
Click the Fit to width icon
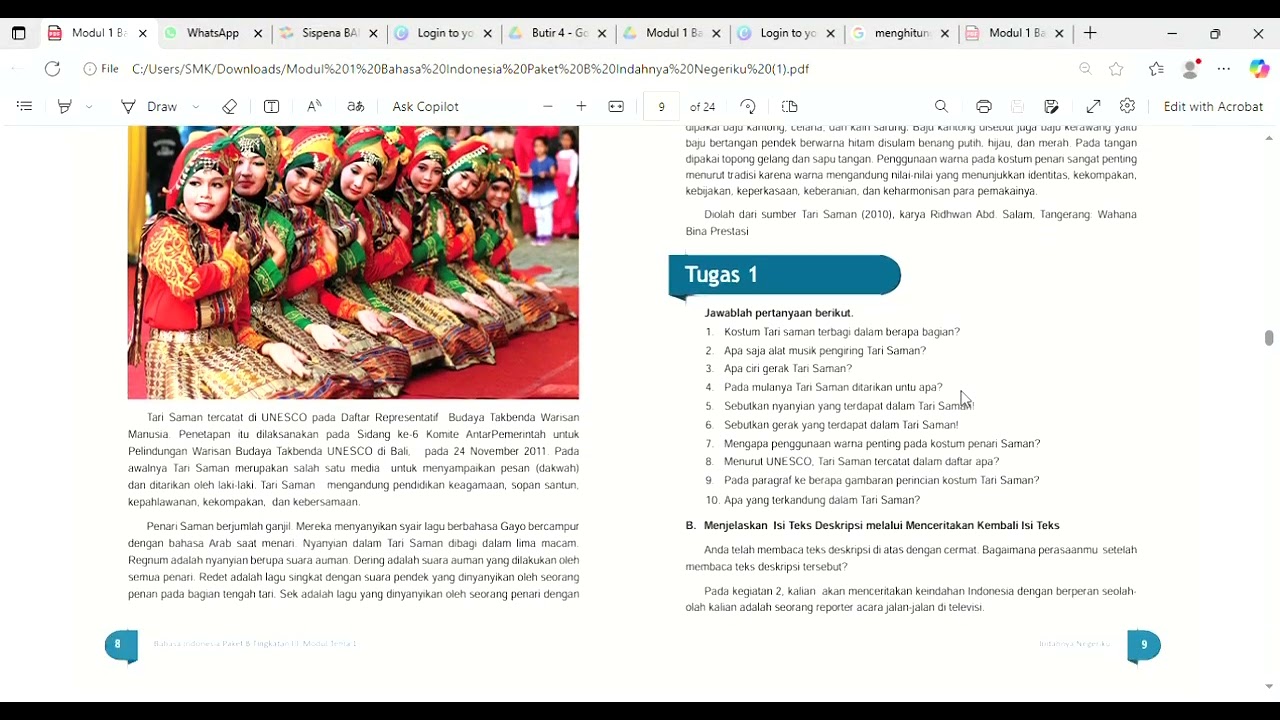point(616,106)
